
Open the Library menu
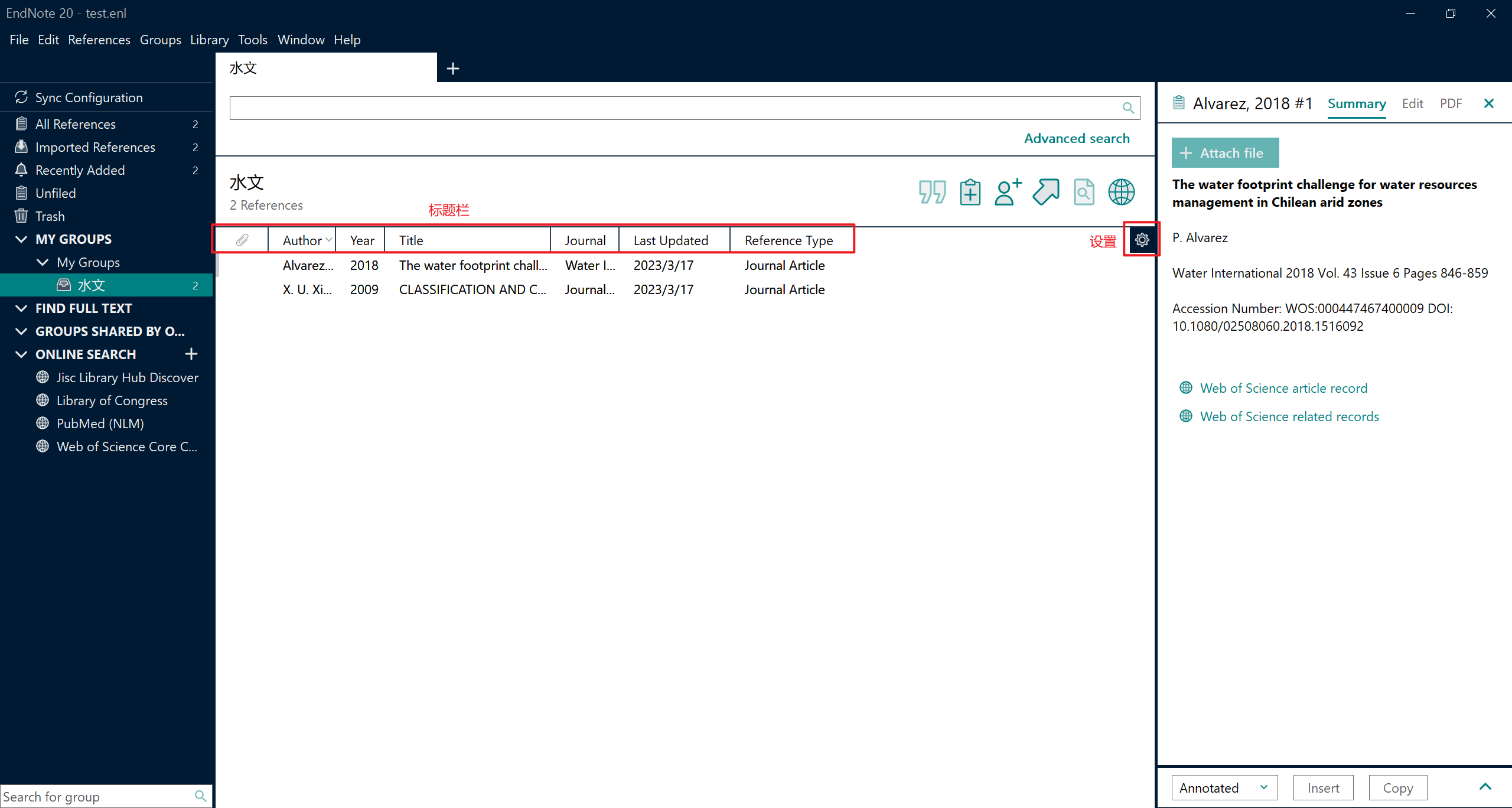click(x=209, y=40)
